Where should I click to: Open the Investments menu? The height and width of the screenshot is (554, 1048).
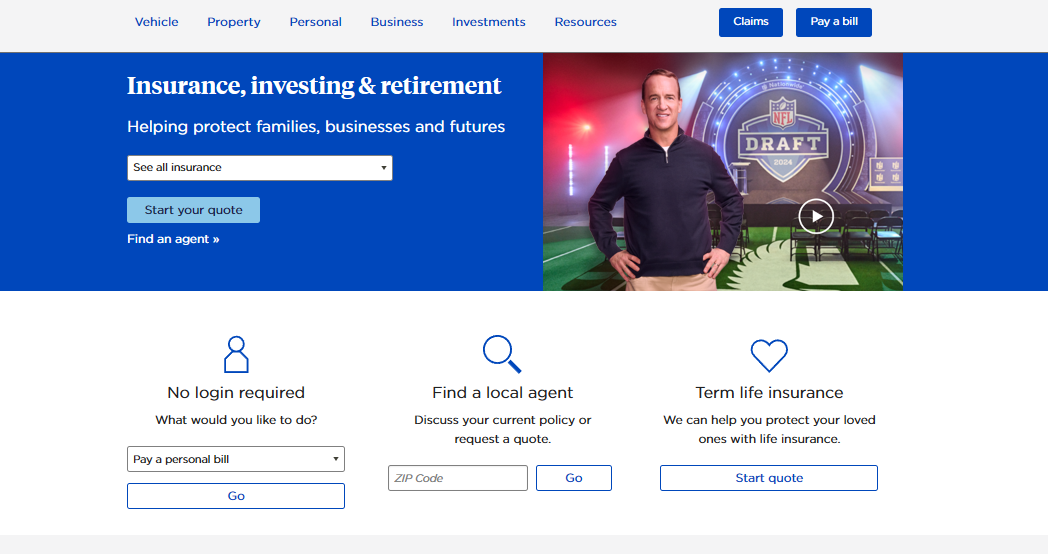click(x=489, y=22)
